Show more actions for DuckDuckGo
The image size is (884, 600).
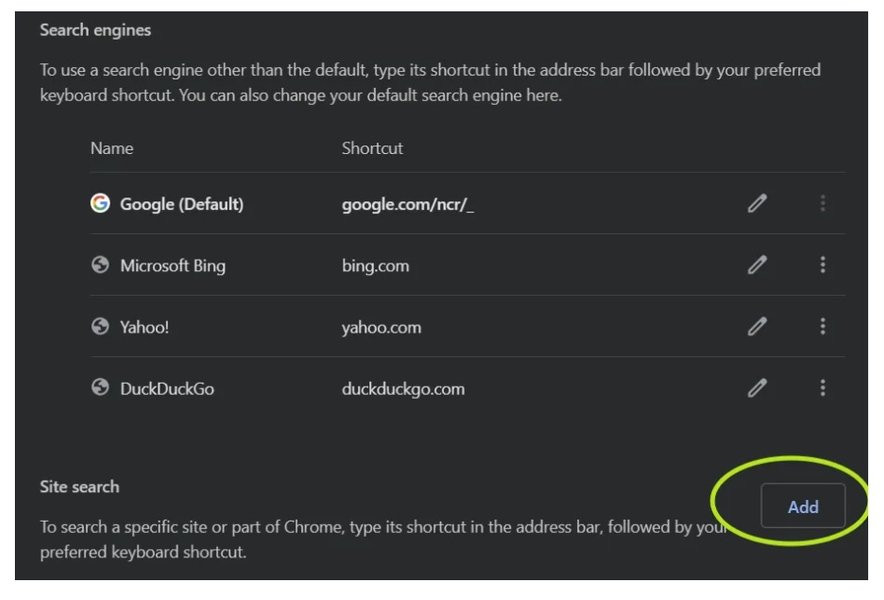(x=822, y=388)
